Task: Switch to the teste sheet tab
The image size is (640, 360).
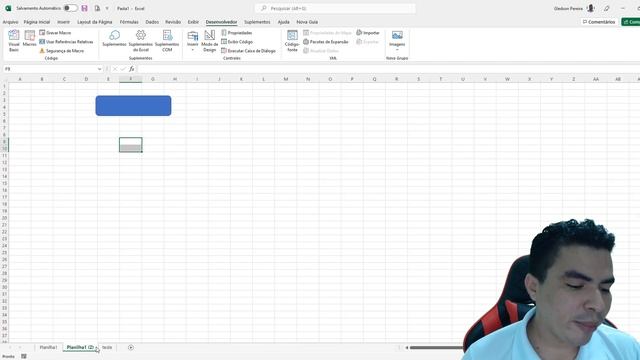Action: pos(107,347)
